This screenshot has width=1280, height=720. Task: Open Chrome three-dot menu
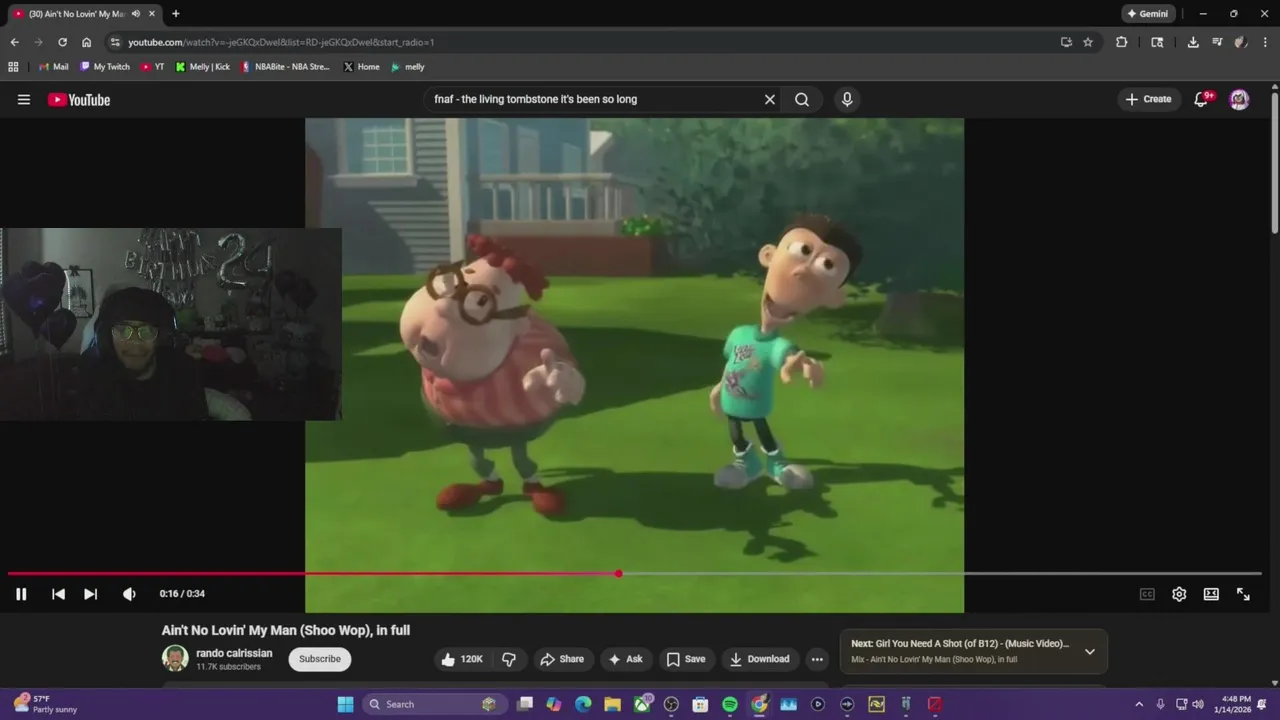point(1266,42)
